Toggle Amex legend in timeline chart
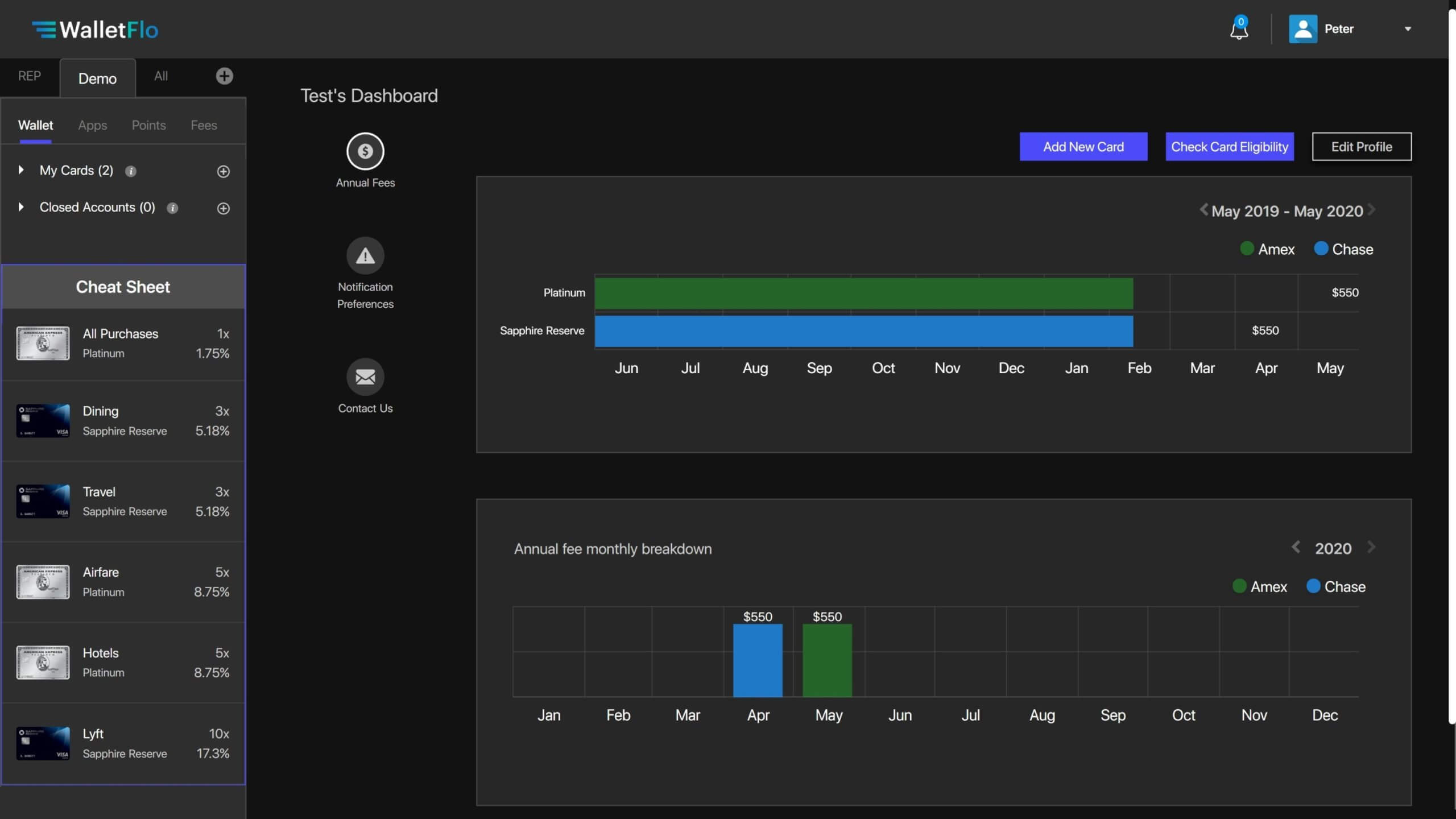Viewport: 1456px width, 819px height. (x=1267, y=249)
